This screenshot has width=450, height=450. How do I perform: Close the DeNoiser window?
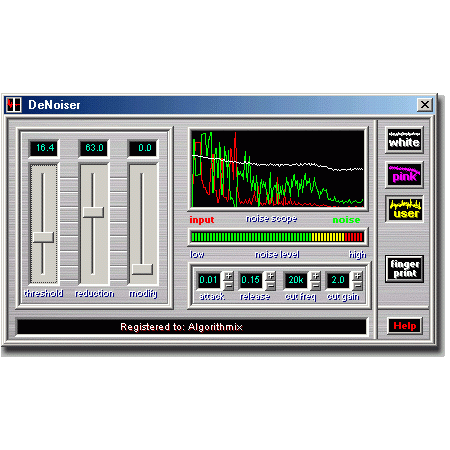pos(425,105)
